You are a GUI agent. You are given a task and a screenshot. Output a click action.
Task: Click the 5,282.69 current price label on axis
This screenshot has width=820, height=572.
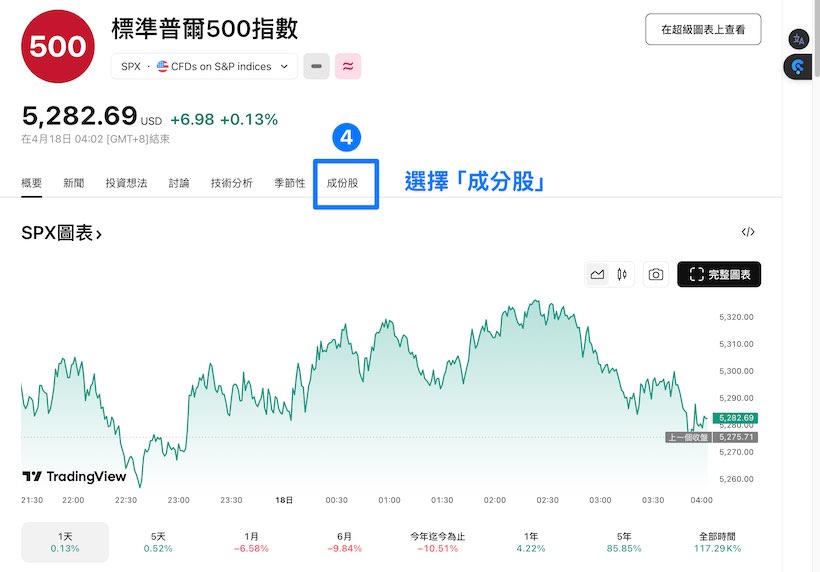click(x=735, y=418)
